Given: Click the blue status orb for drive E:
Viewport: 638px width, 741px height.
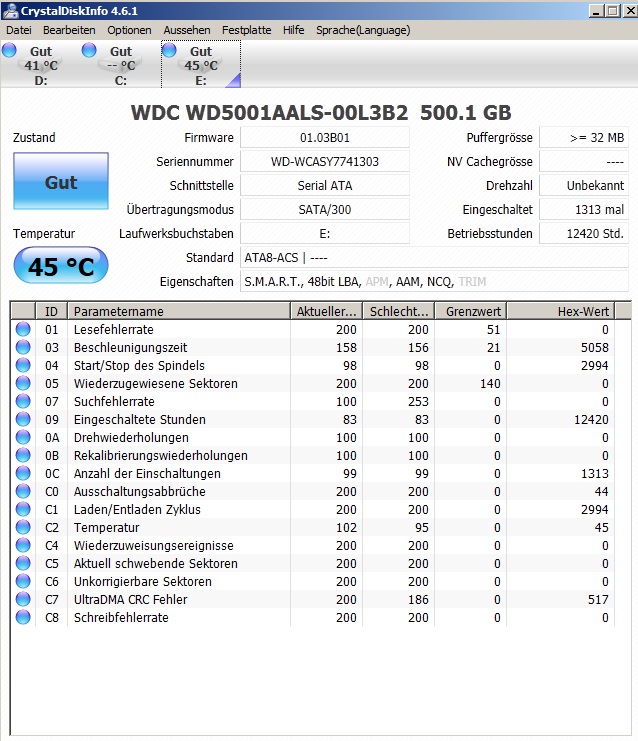Looking at the screenshot, I should coord(169,50).
